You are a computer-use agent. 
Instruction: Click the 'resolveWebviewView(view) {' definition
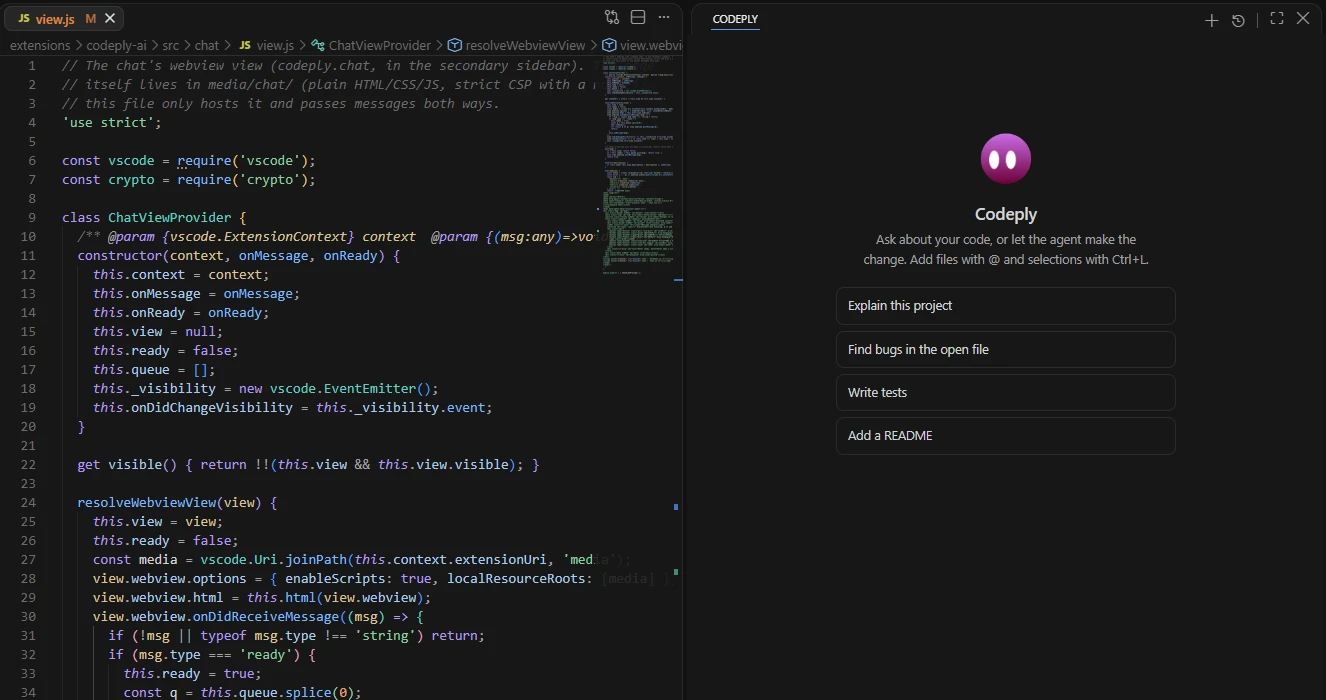177,502
